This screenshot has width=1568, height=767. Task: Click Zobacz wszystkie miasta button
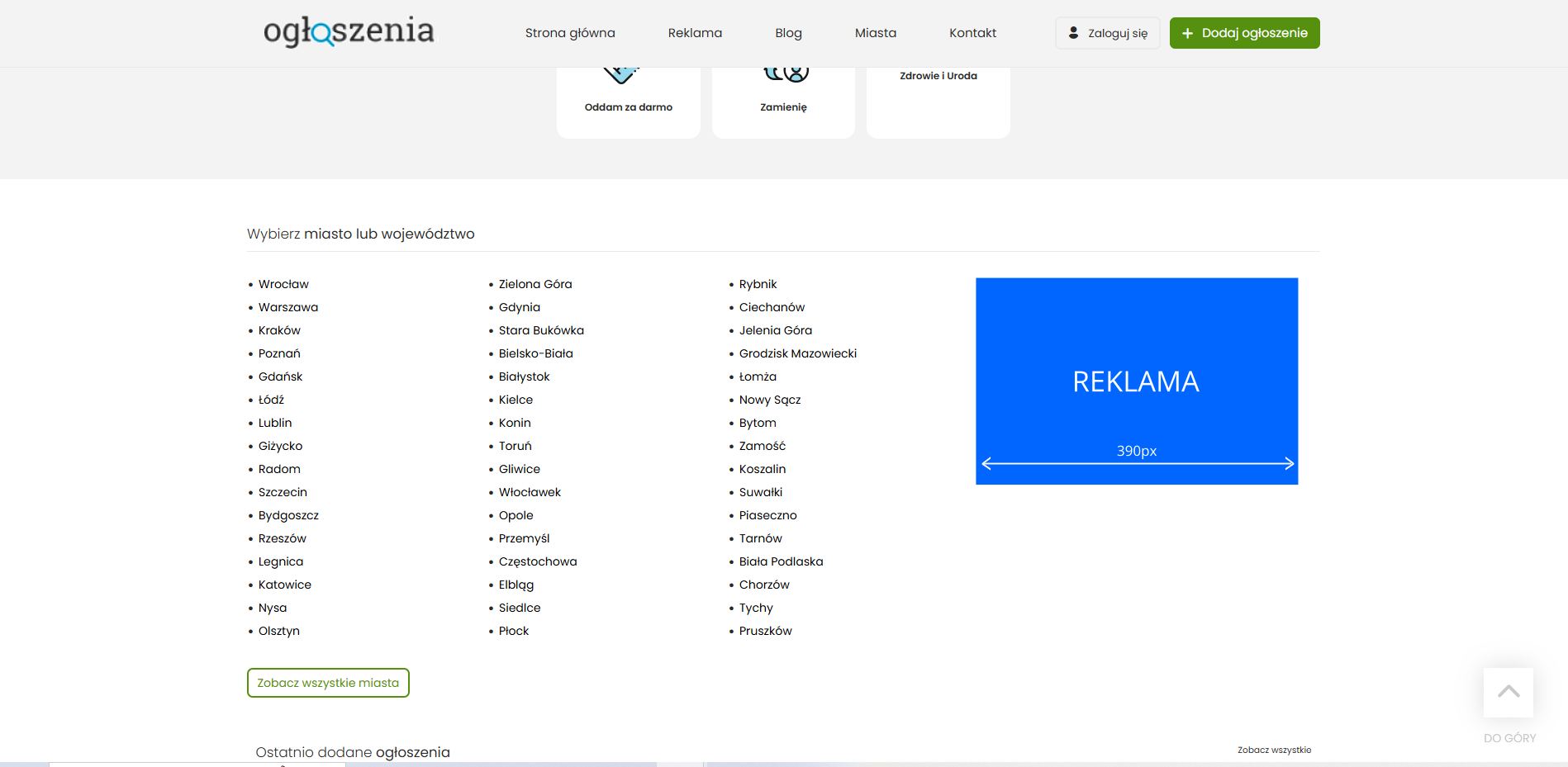[x=328, y=683]
